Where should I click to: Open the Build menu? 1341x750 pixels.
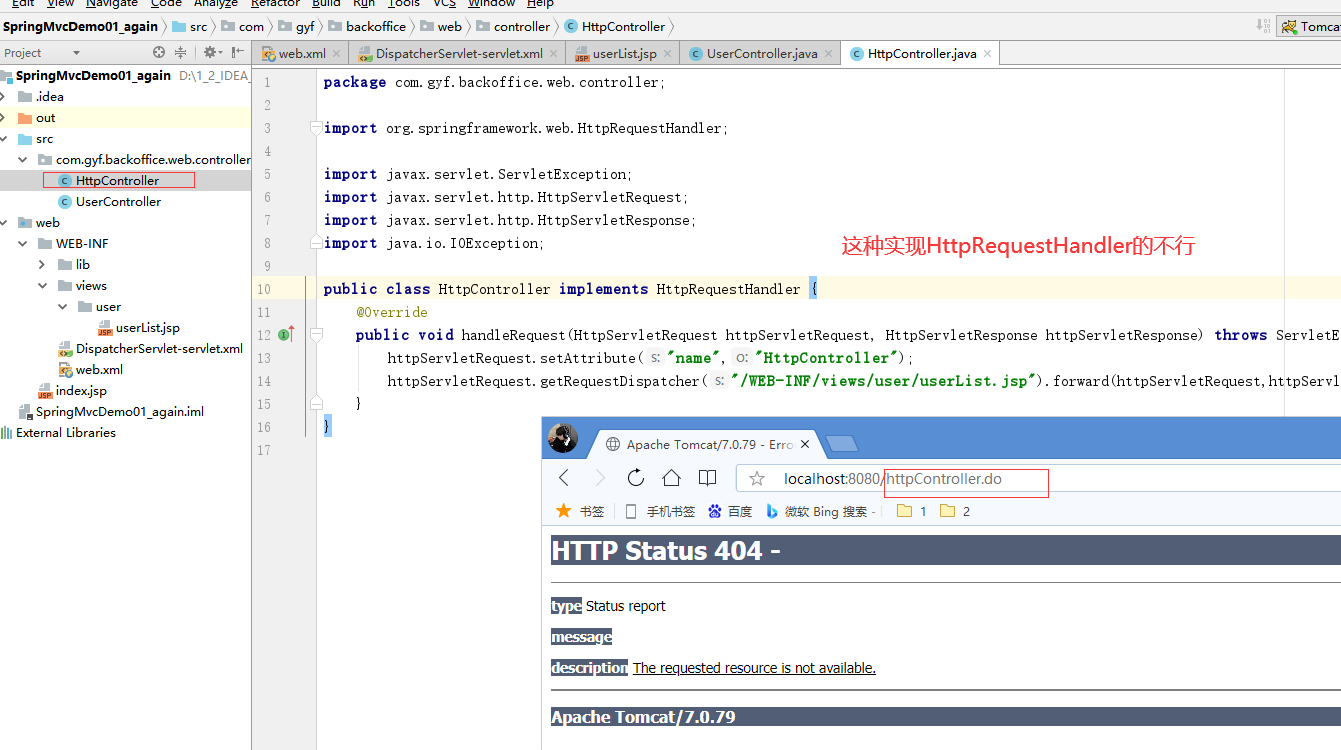(326, 4)
